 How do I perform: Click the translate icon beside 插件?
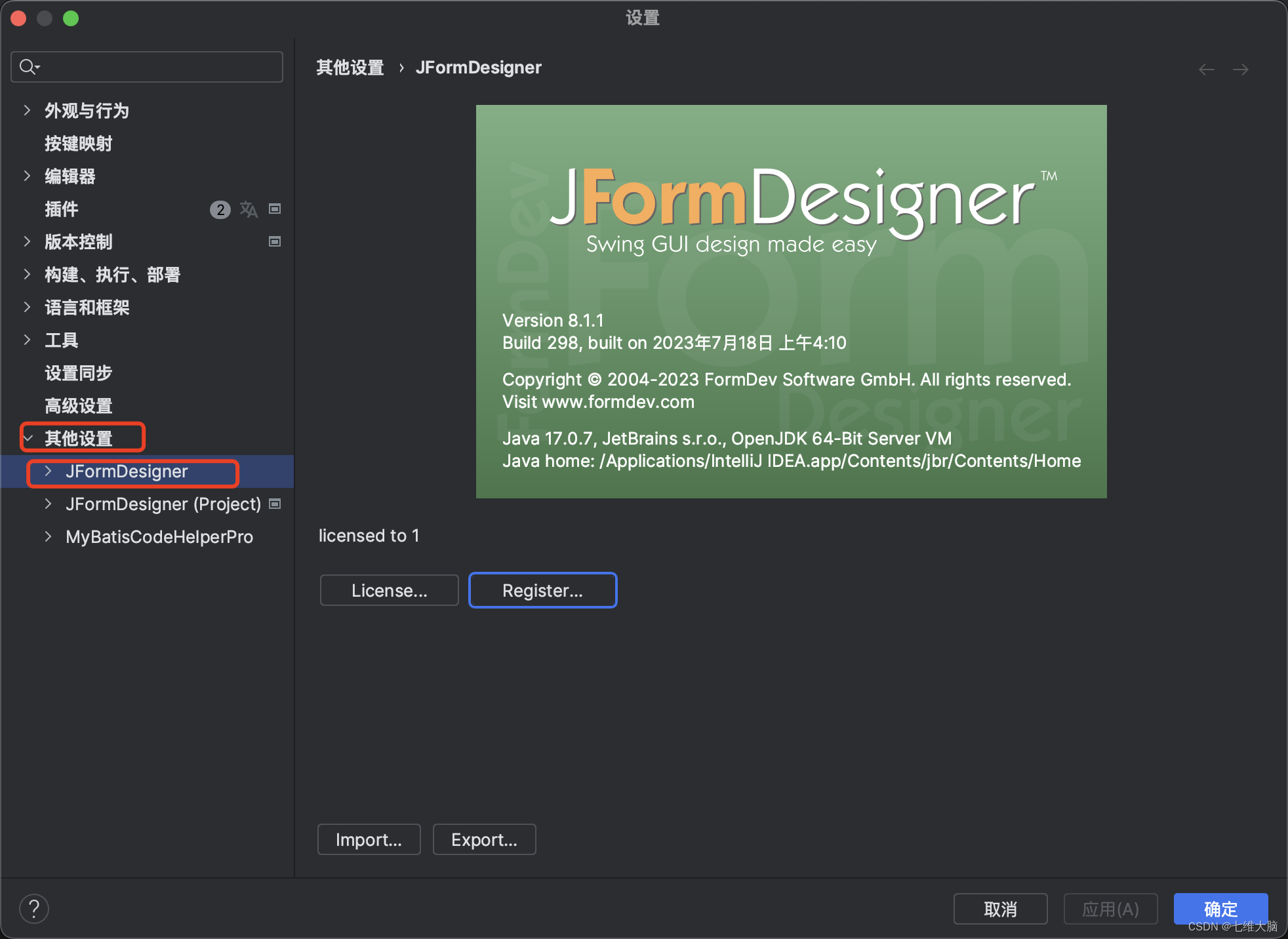[x=249, y=209]
